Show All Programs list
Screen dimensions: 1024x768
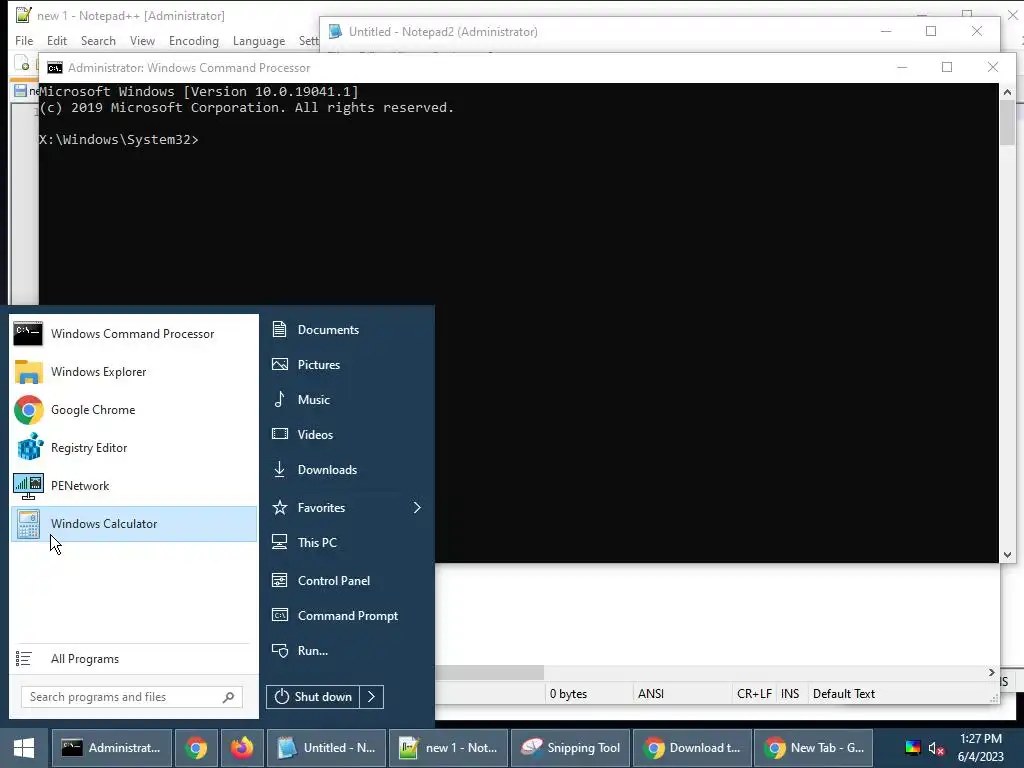pyautogui.click(x=134, y=659)
